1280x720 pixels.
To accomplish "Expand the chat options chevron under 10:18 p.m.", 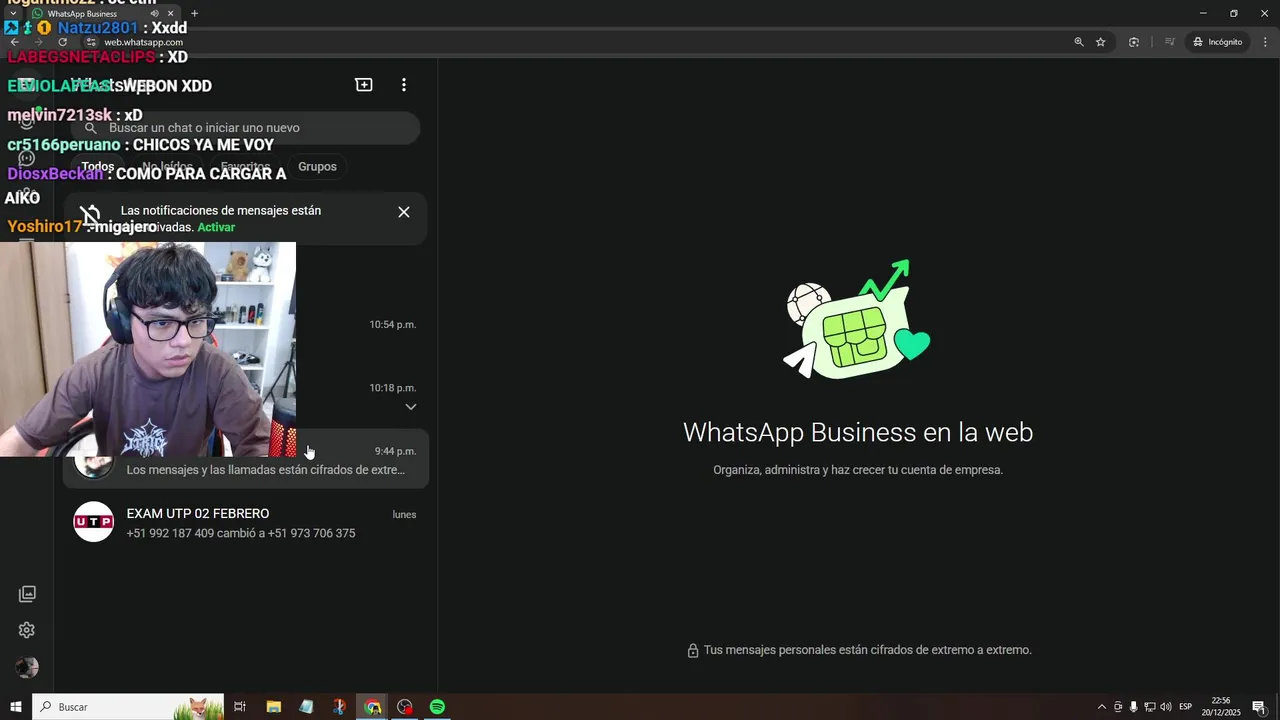I will (411, 407).
